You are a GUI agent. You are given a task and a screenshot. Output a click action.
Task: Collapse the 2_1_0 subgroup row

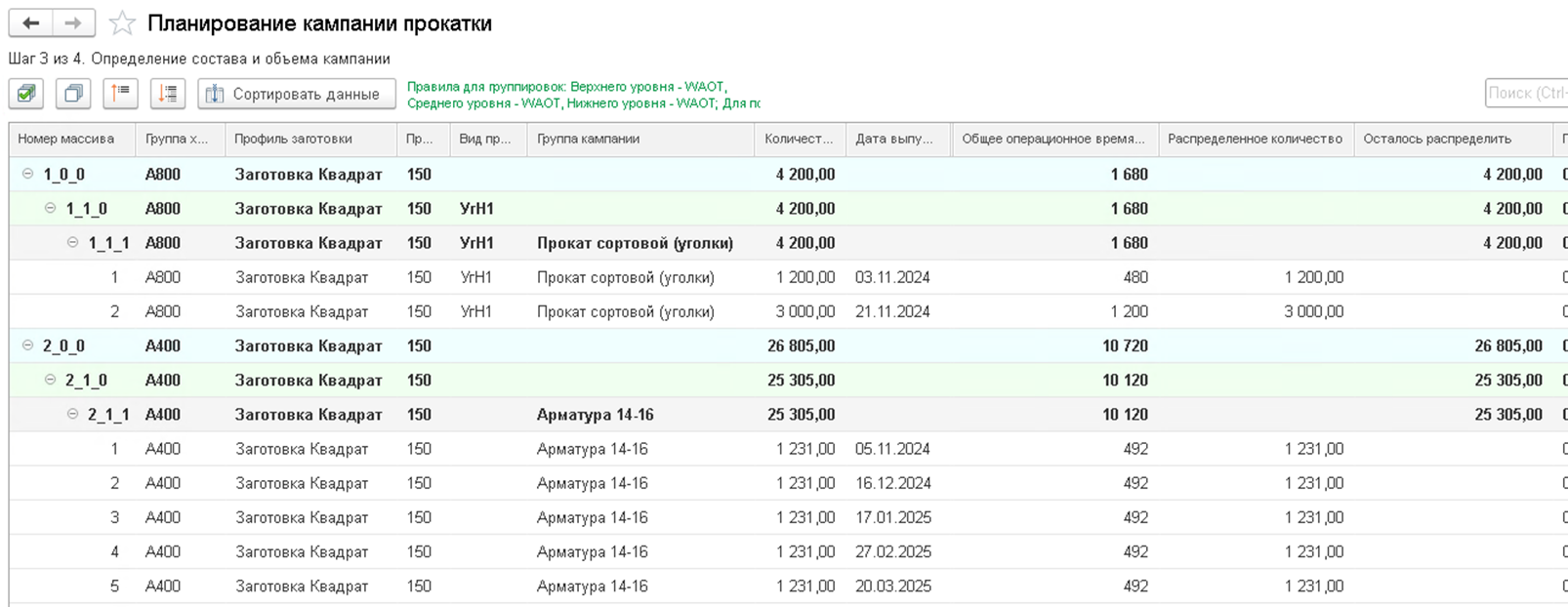tap(50, 380)
